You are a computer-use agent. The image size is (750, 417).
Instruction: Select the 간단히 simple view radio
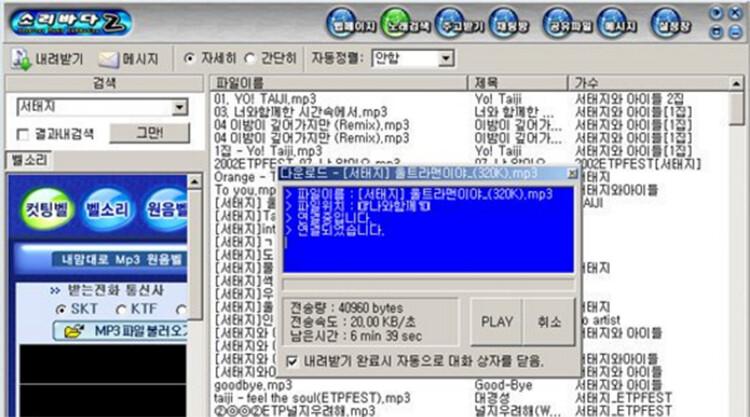pyautogui.click(x=249, y=59)
